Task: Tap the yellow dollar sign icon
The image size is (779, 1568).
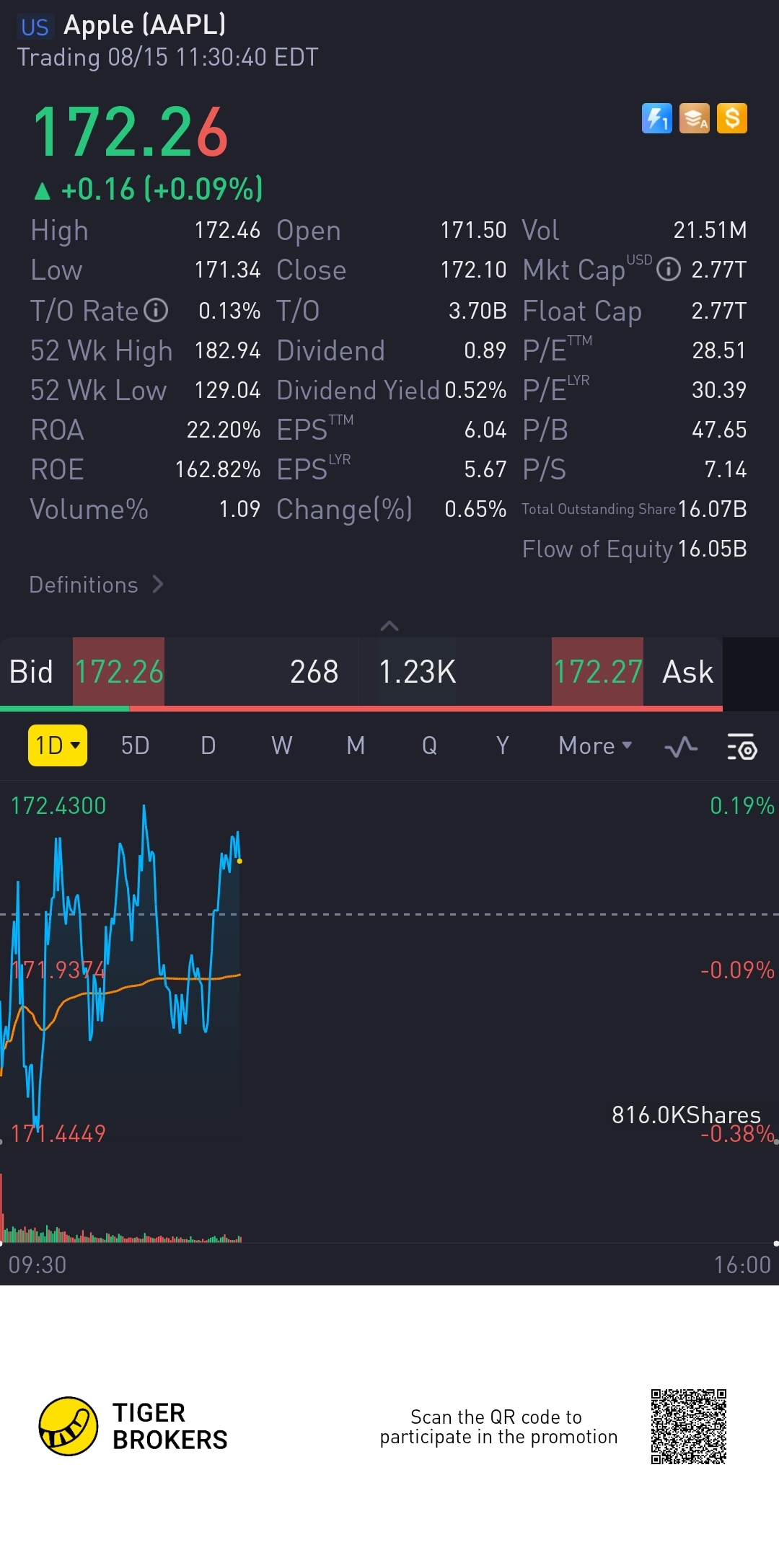Action: point(732,118)
